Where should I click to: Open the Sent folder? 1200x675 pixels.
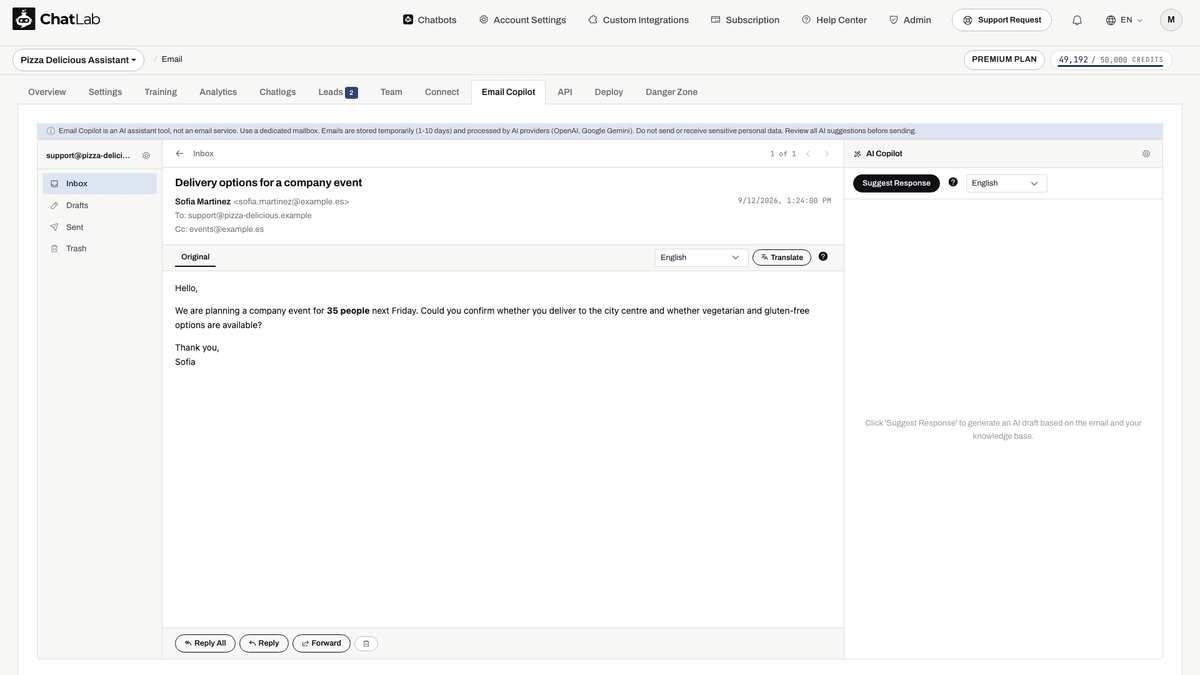click(x=100, y=227)
